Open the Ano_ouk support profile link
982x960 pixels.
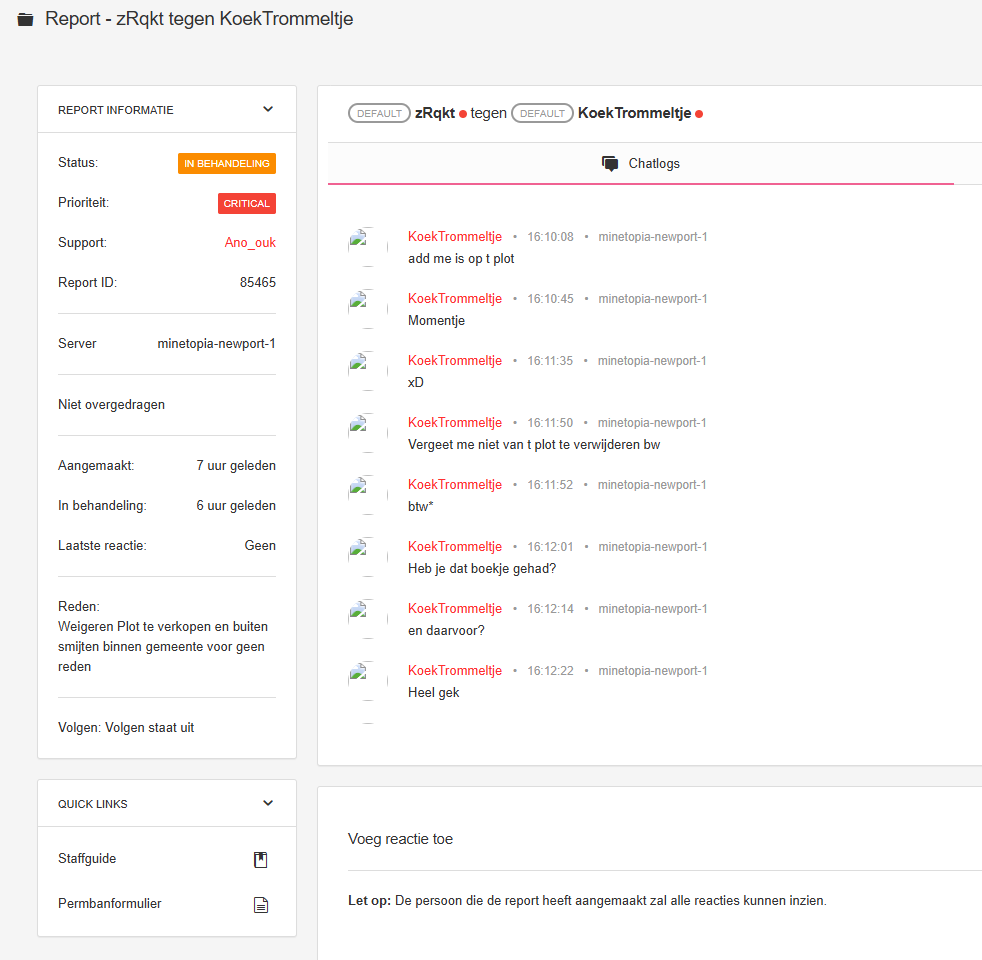click(250, 242)
